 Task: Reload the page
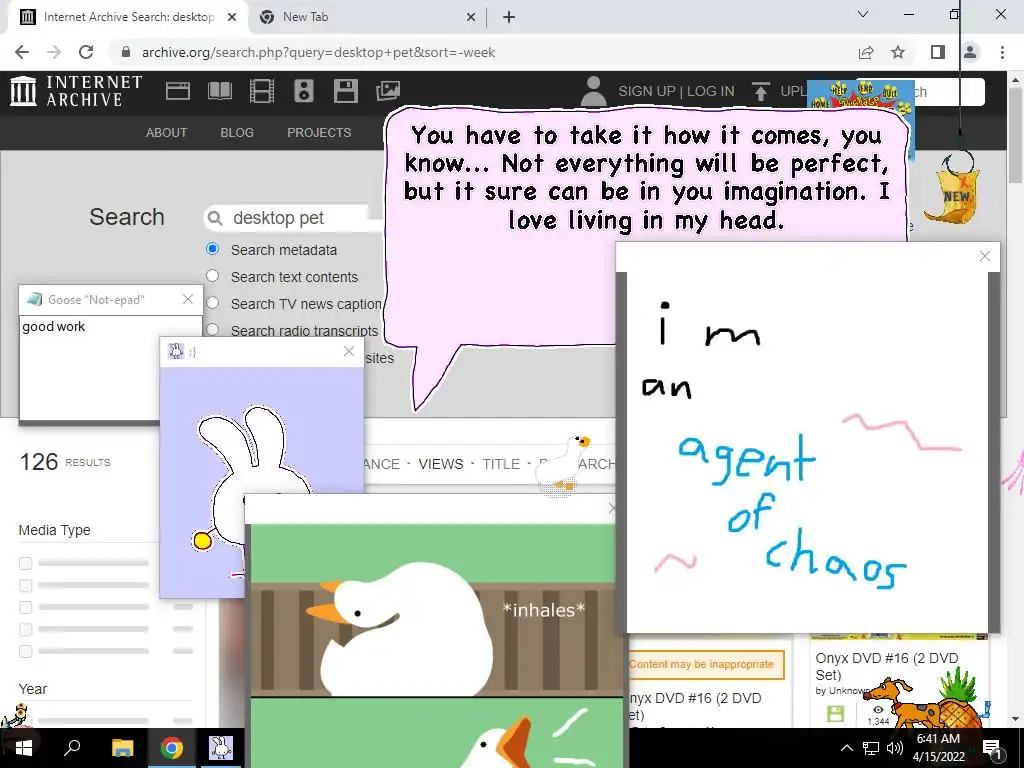tap(86, 52)
